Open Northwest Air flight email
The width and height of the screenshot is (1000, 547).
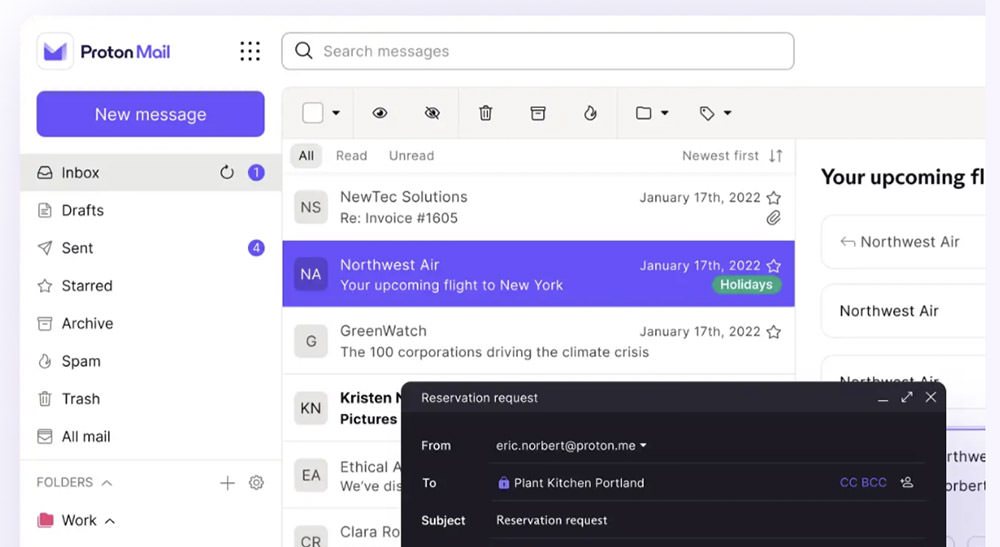[538, 274]
